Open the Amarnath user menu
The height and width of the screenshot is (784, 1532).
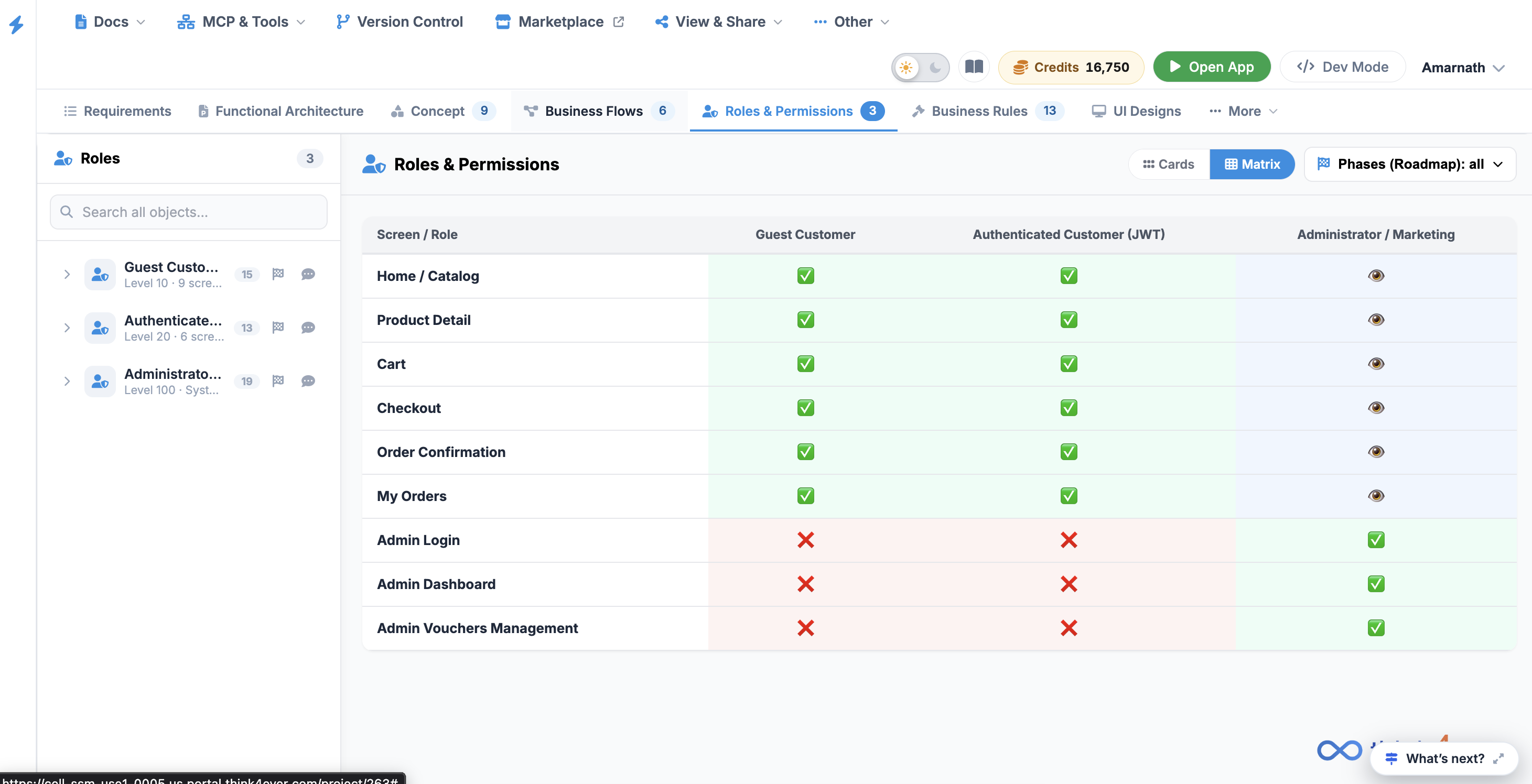point(1462,67)
